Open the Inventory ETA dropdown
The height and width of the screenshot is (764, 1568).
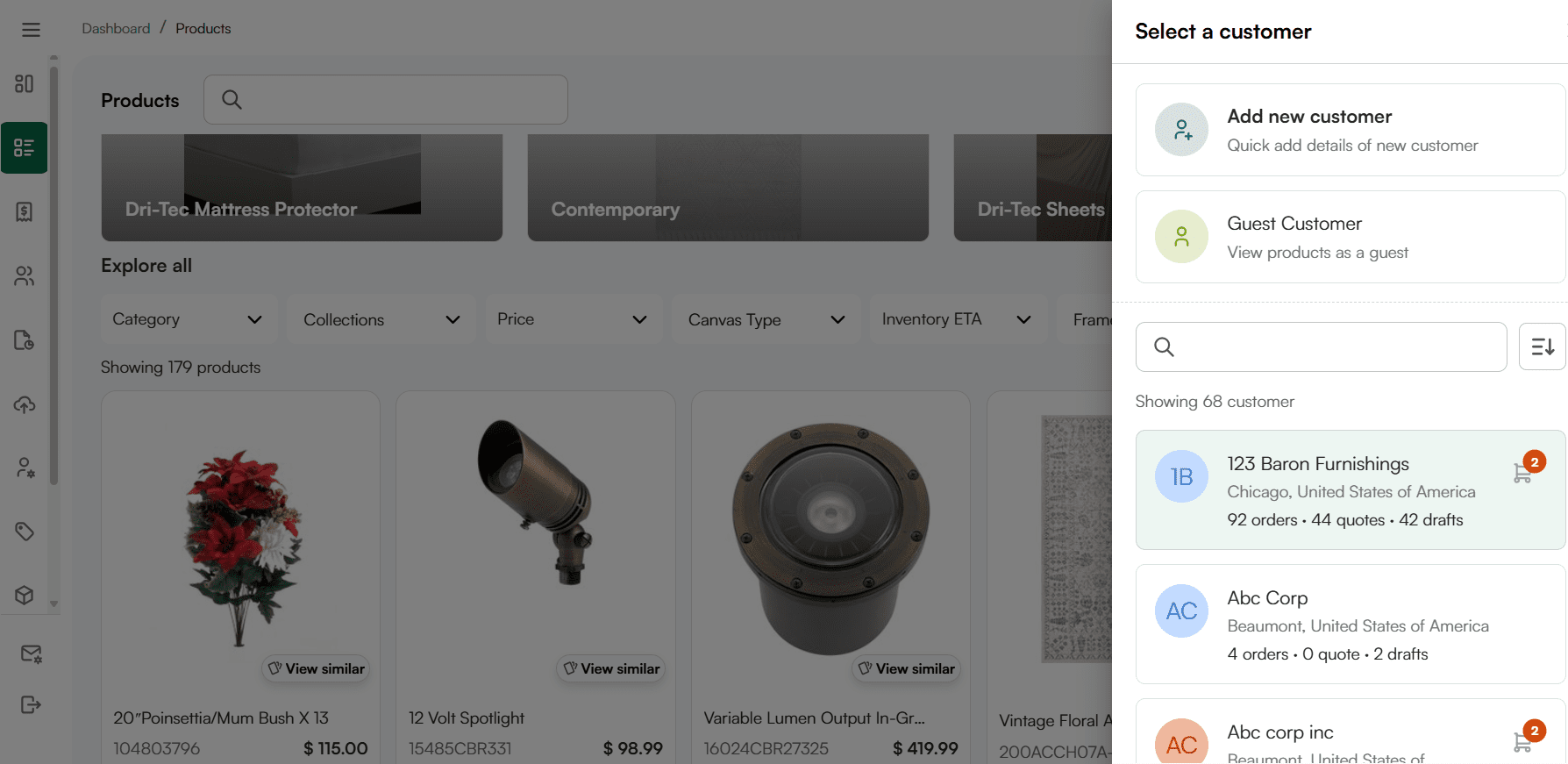pyautogui.click(x=957, y=319)
